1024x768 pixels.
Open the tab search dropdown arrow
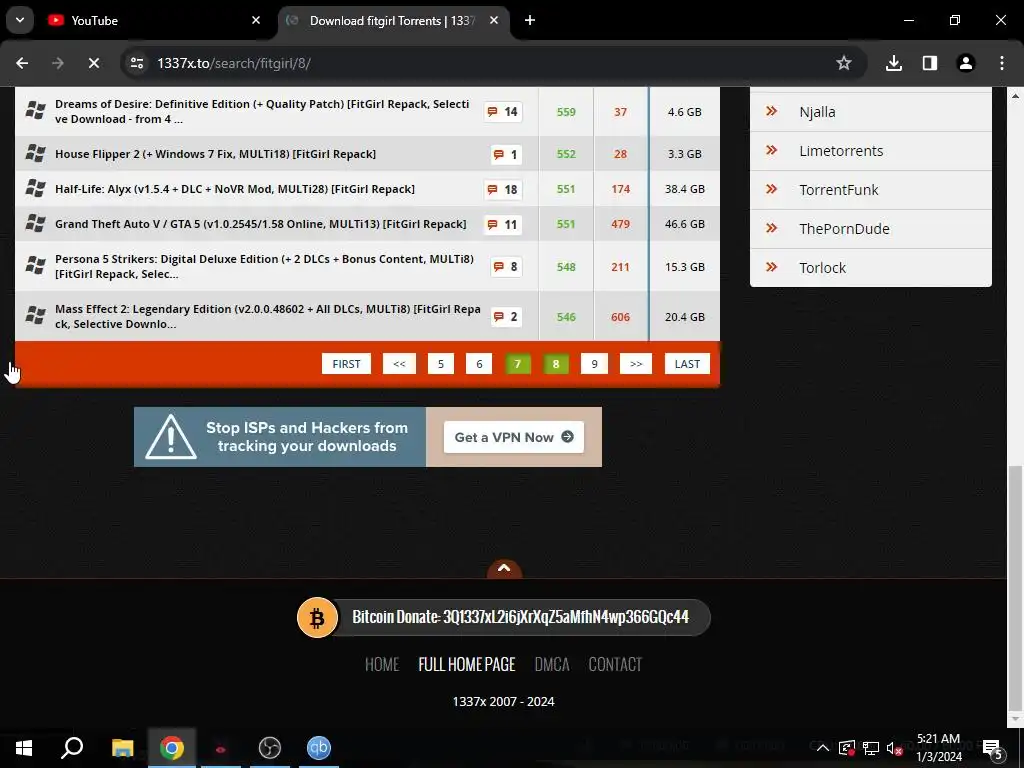(20, 20)
